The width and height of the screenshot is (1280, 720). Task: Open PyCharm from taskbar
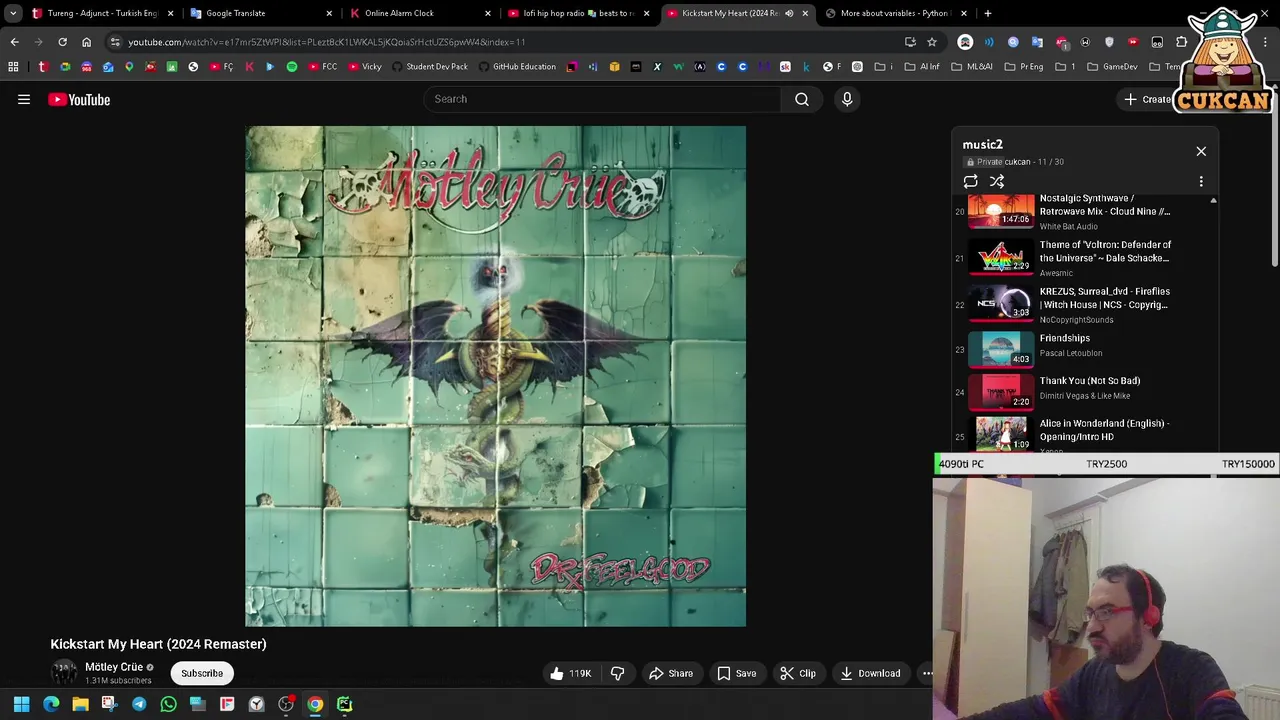click(x=344, y=705)
